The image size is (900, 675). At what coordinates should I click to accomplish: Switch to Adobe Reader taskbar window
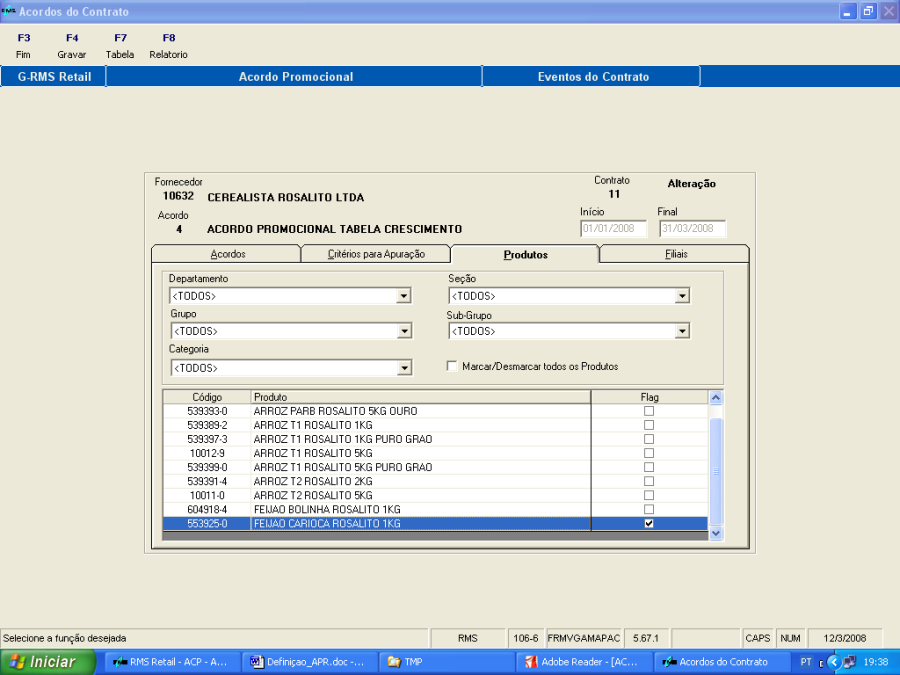click(584, 662)
